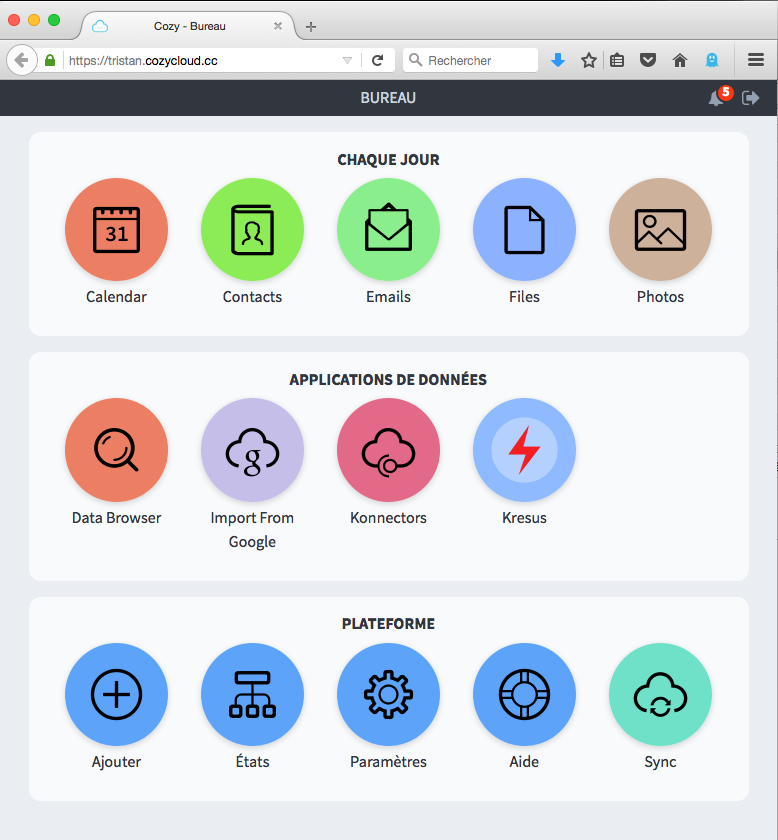Click the Calendar text label

pos(116,297)
